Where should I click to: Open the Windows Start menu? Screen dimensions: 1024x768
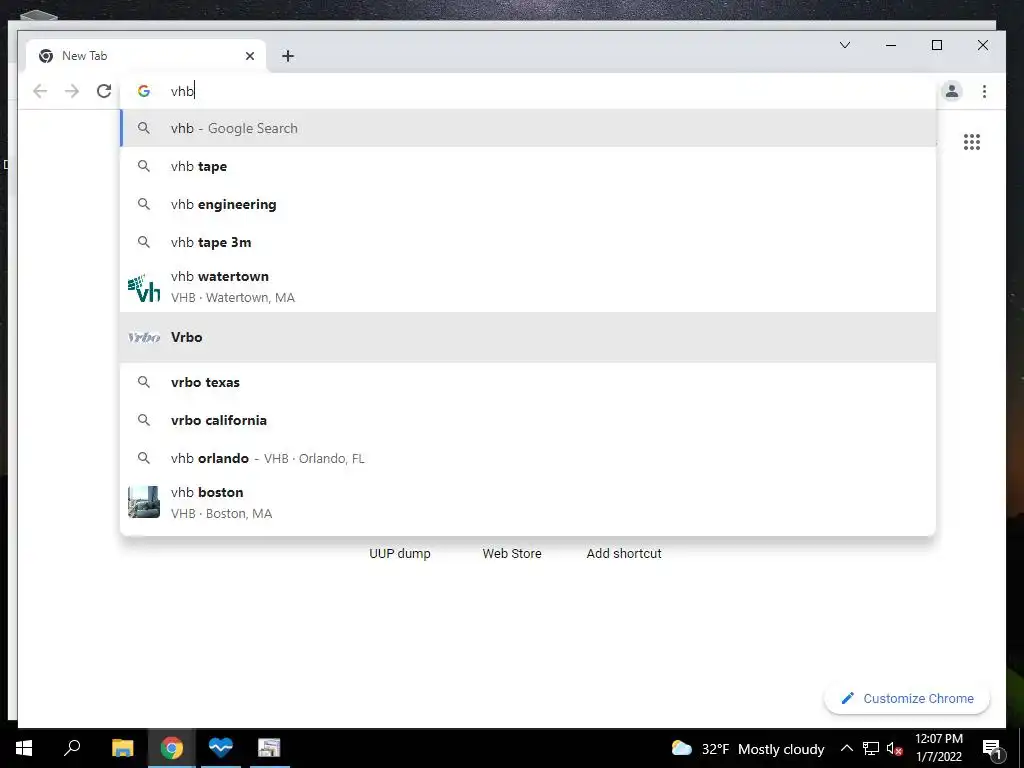(x=24, y=748)
